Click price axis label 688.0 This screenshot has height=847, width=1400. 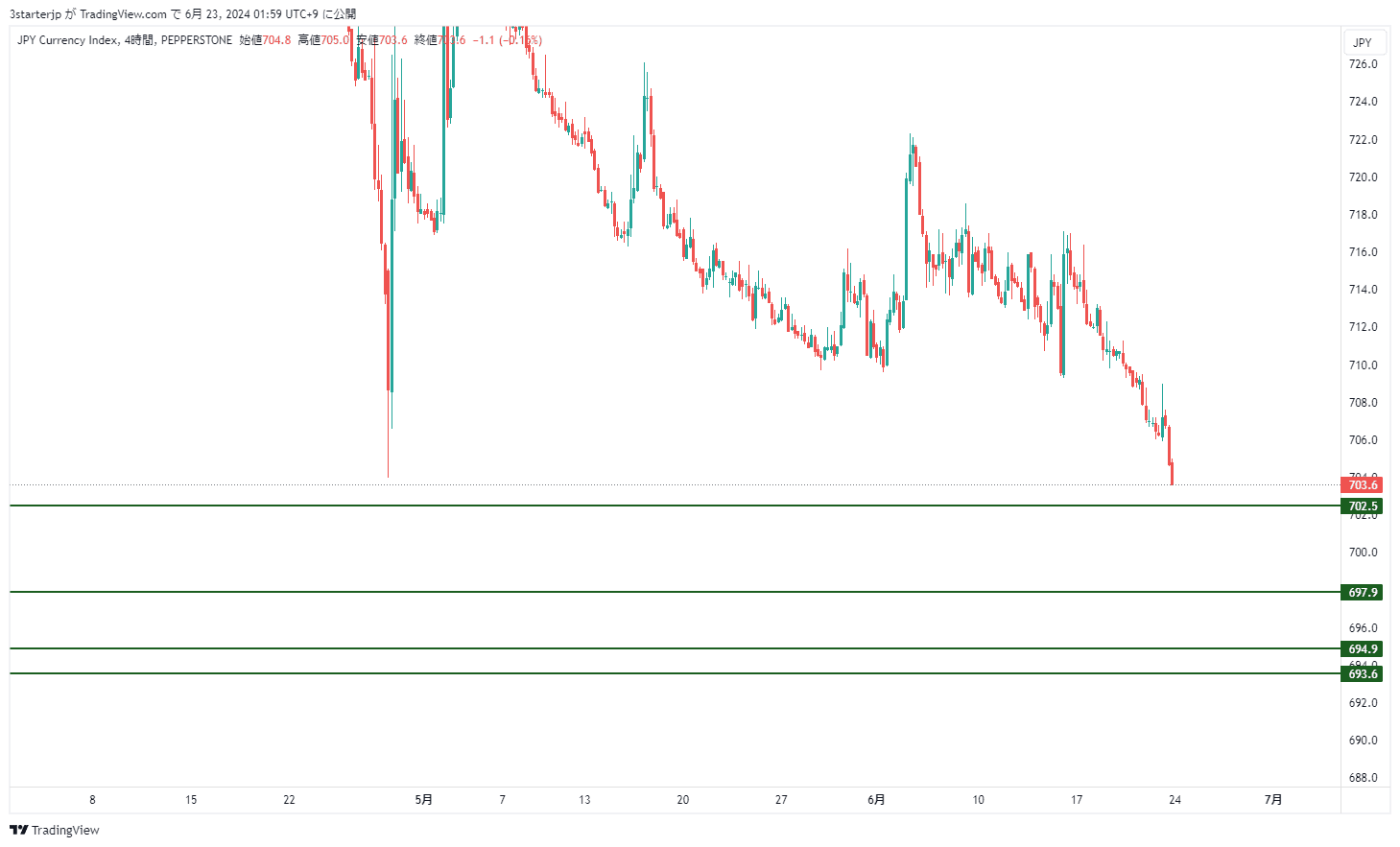1363,778
